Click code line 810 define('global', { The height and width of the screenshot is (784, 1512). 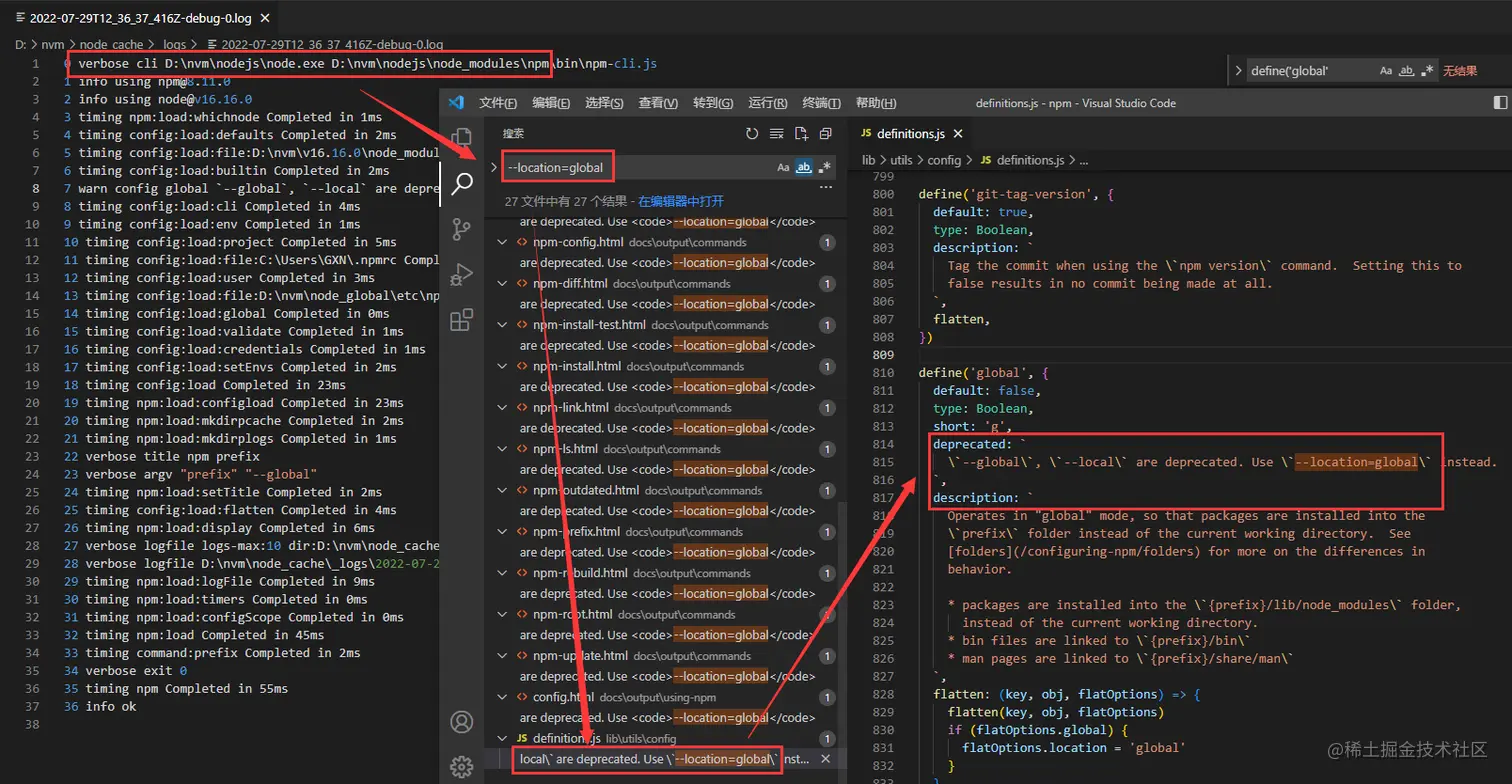(983, 373)
